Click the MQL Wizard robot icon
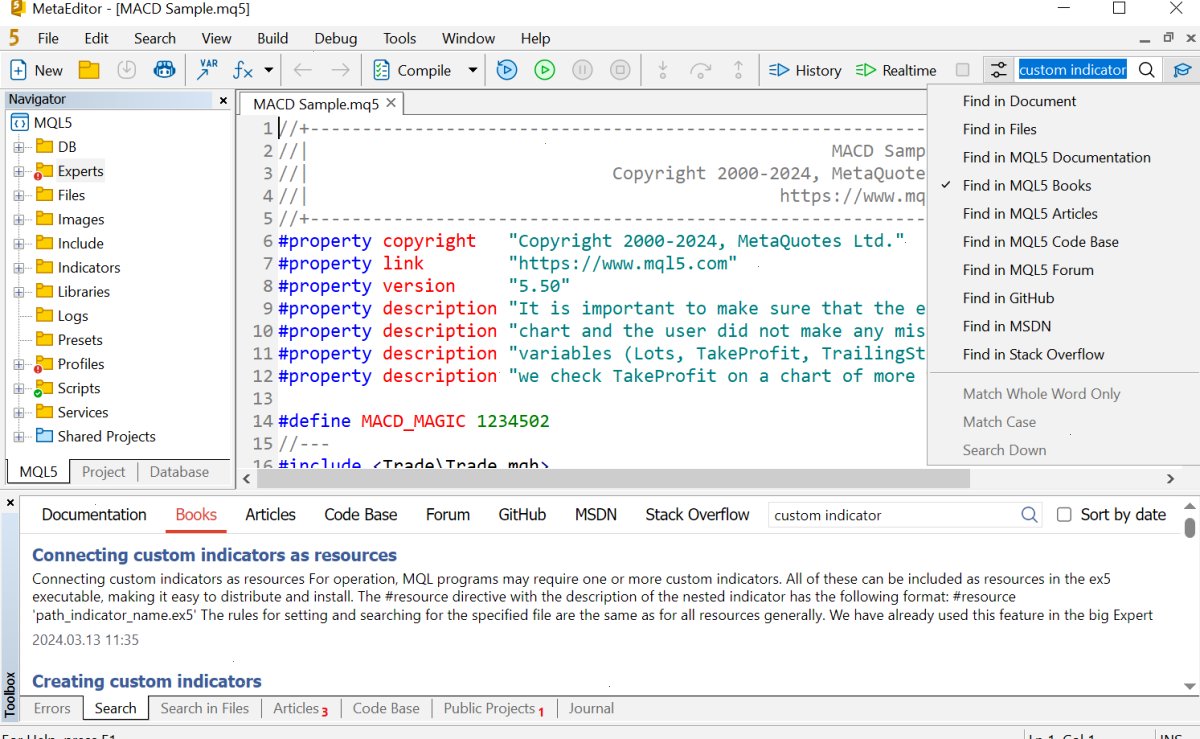This screenshot has height=739, width=1200. click(164, 70)
